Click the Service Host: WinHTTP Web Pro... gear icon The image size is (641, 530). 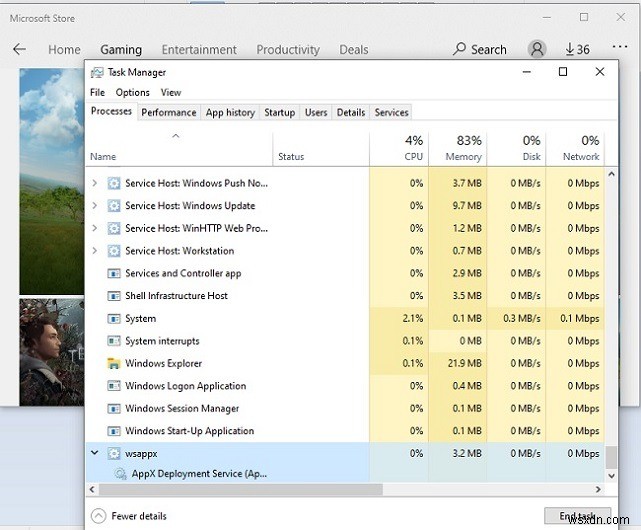(114, 228)
